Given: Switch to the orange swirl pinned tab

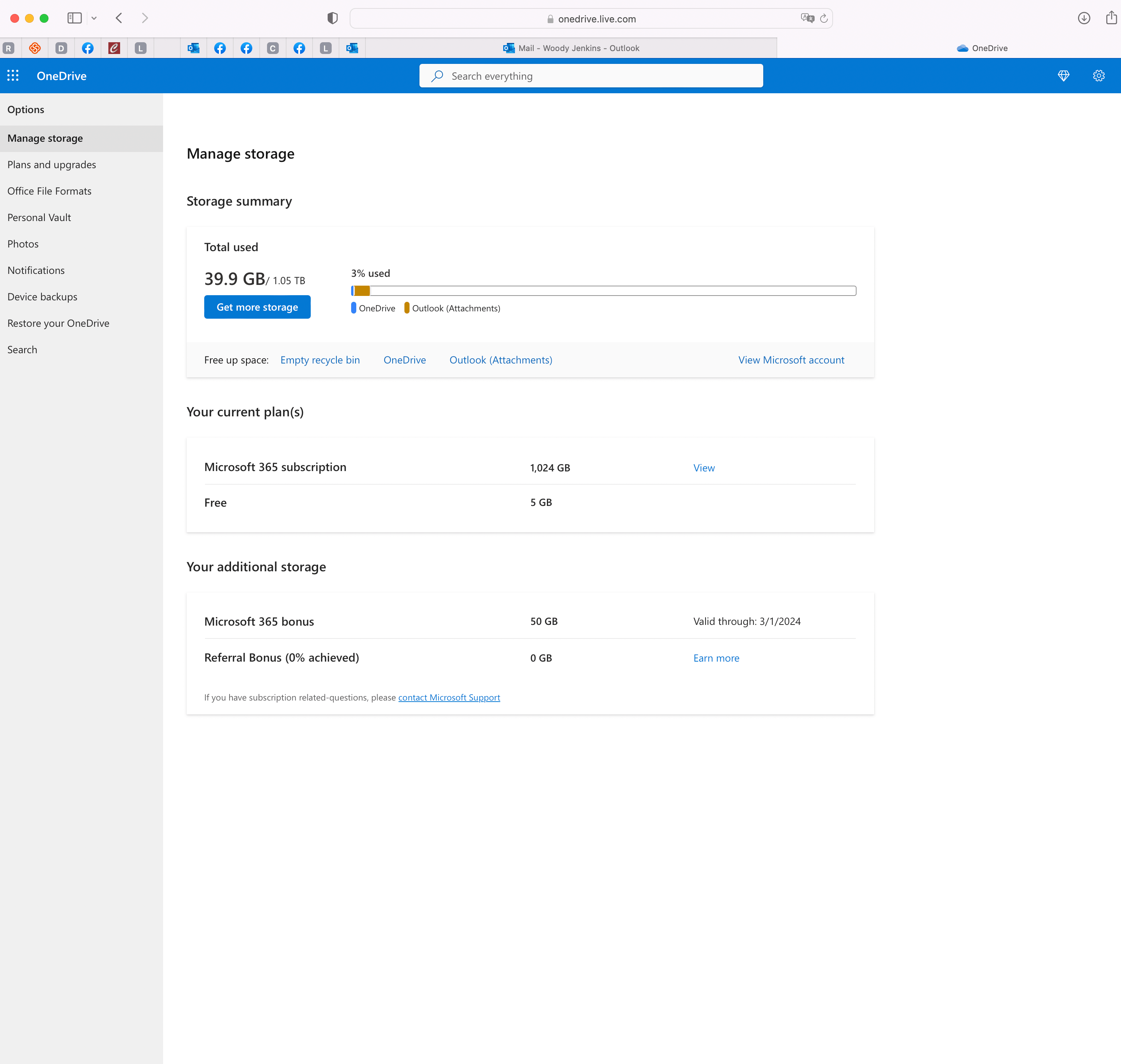Looking at the screenshot, I should [x=35, y=48].
